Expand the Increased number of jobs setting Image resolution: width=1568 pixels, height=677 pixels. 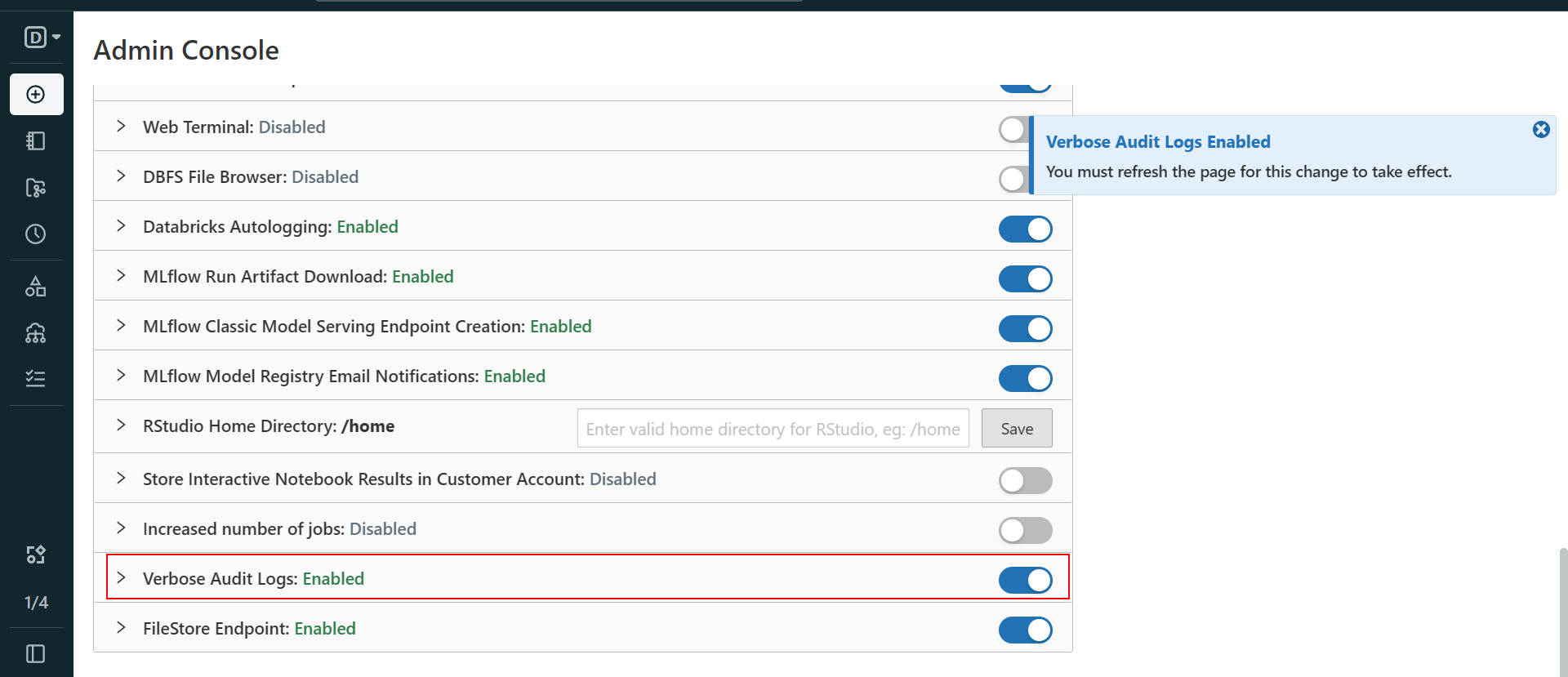(121, 528)
